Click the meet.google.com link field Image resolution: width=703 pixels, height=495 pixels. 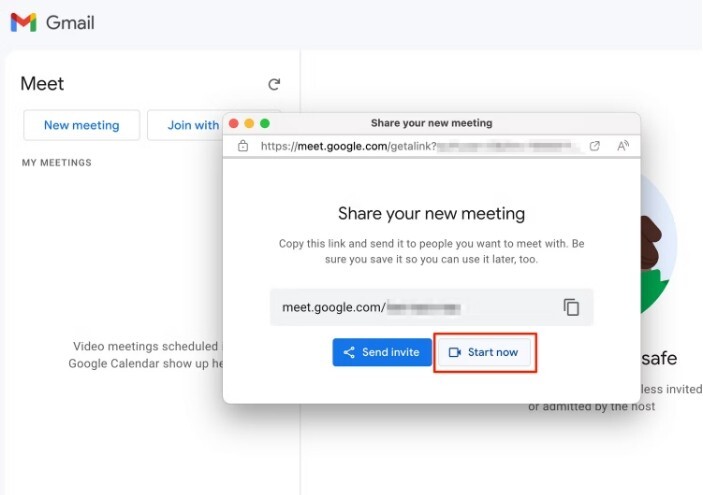pyautogui.click(x=431, y=307)
